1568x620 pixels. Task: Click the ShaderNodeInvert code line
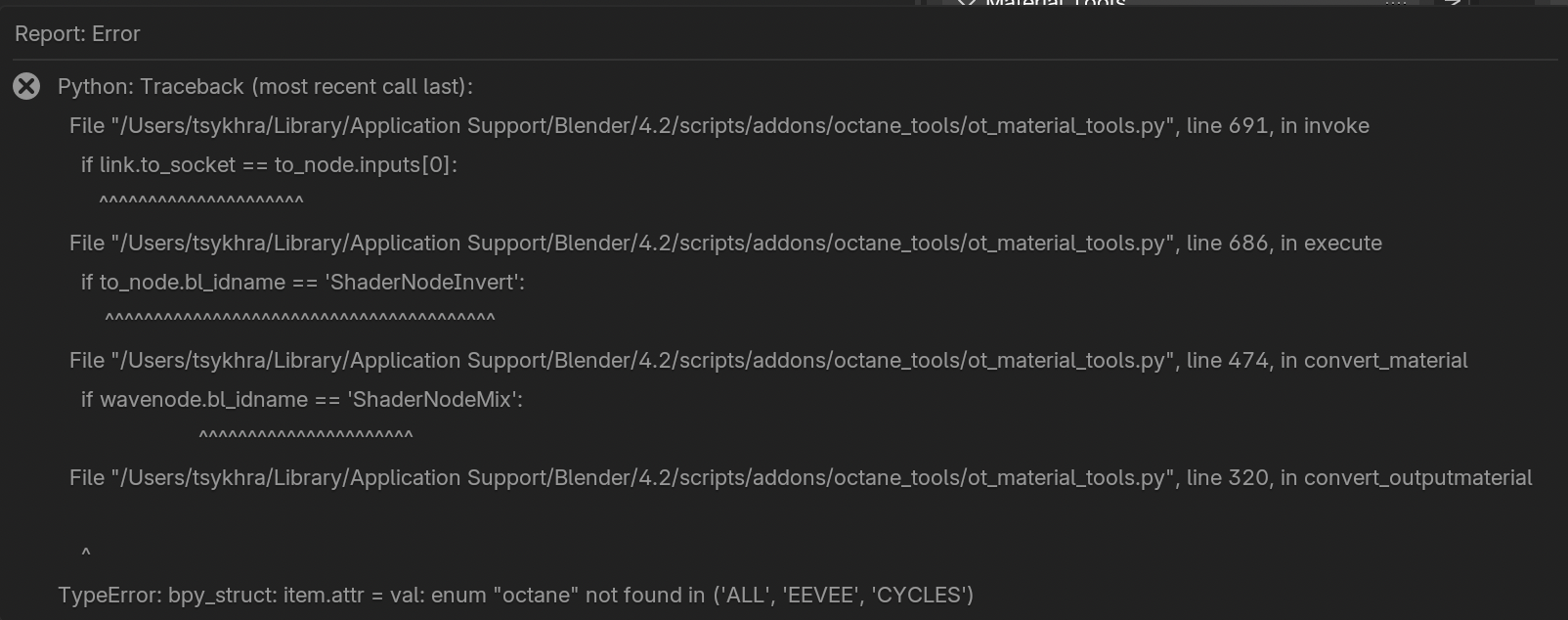coord(302,283)
